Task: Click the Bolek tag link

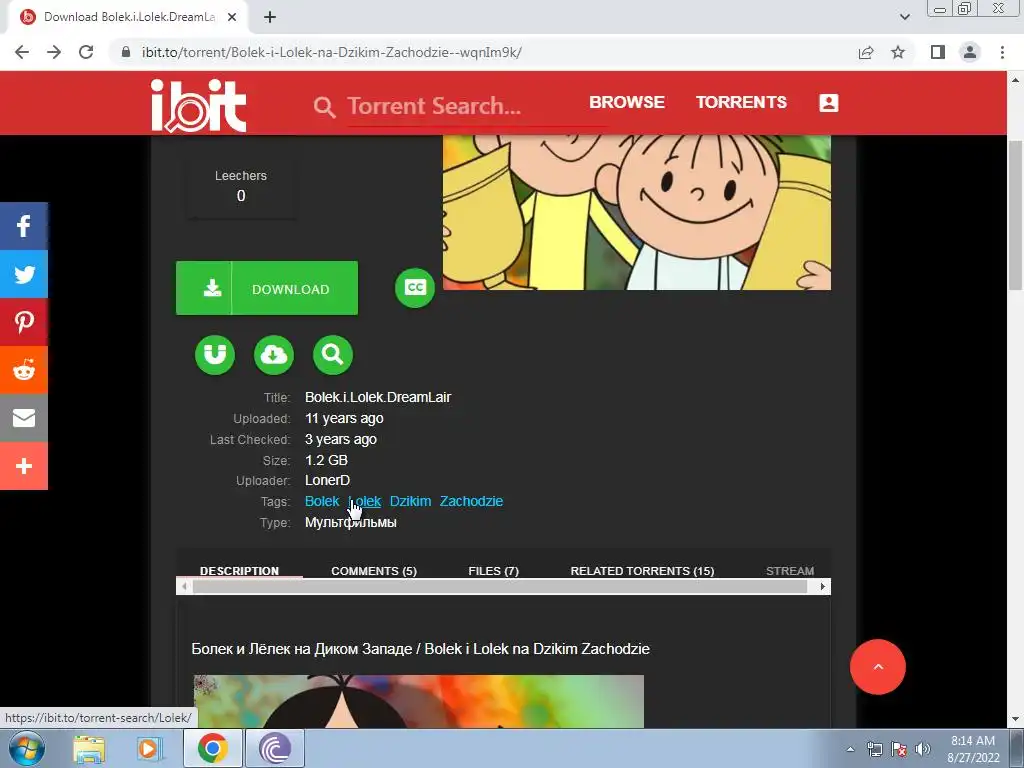Action: click(322, 501)
